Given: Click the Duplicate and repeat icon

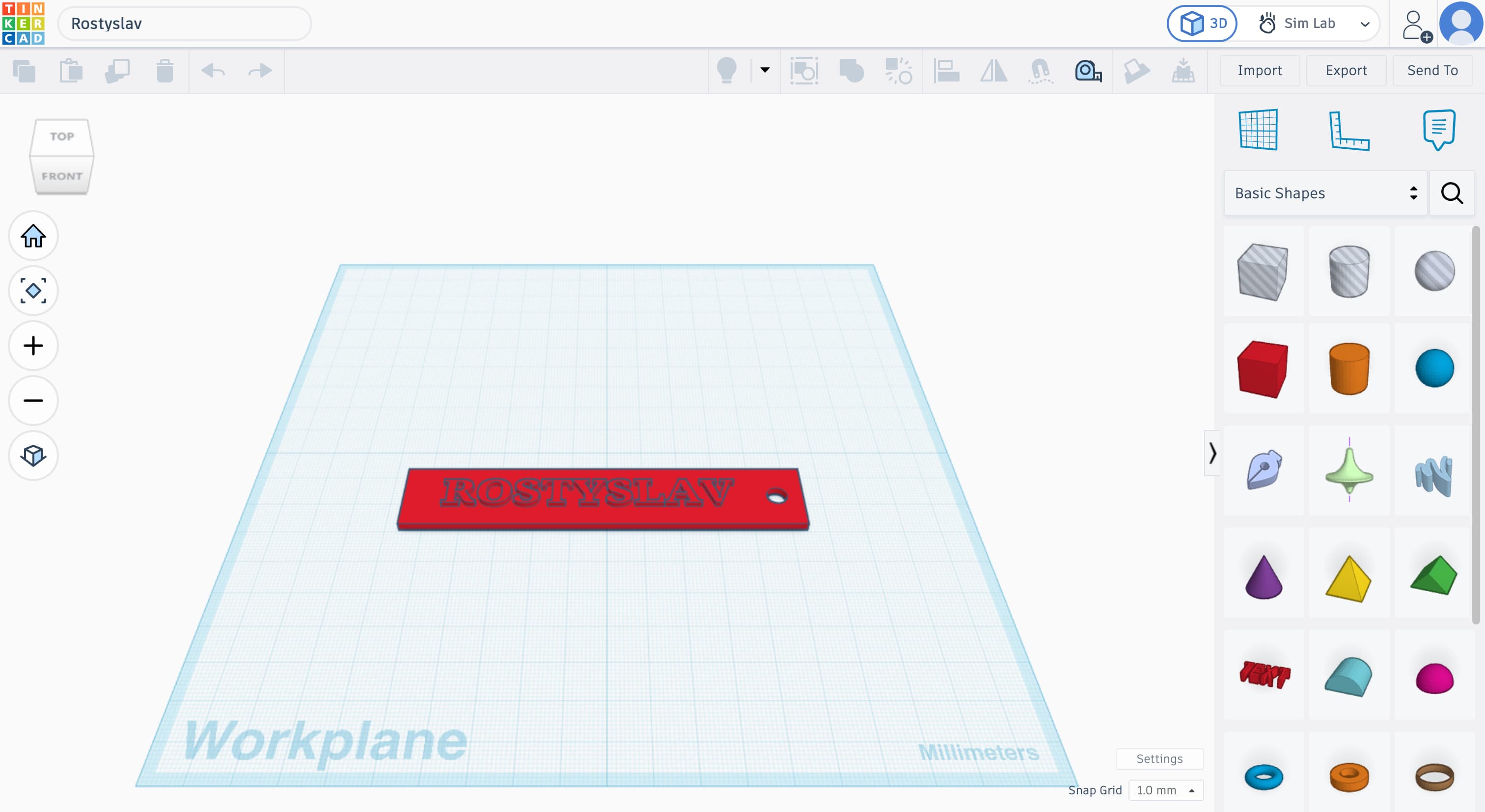Looking at the screenshot, I should [117, 71].
